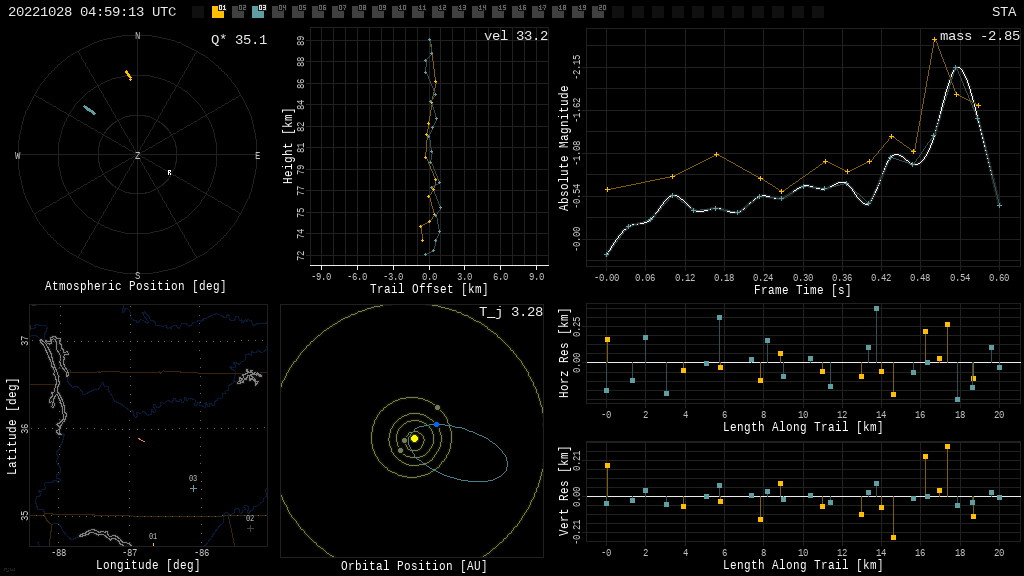This screenshot has width=1024, height=576.
Task: Click the vel 33.2 readout
Action: tap(515, 36)
